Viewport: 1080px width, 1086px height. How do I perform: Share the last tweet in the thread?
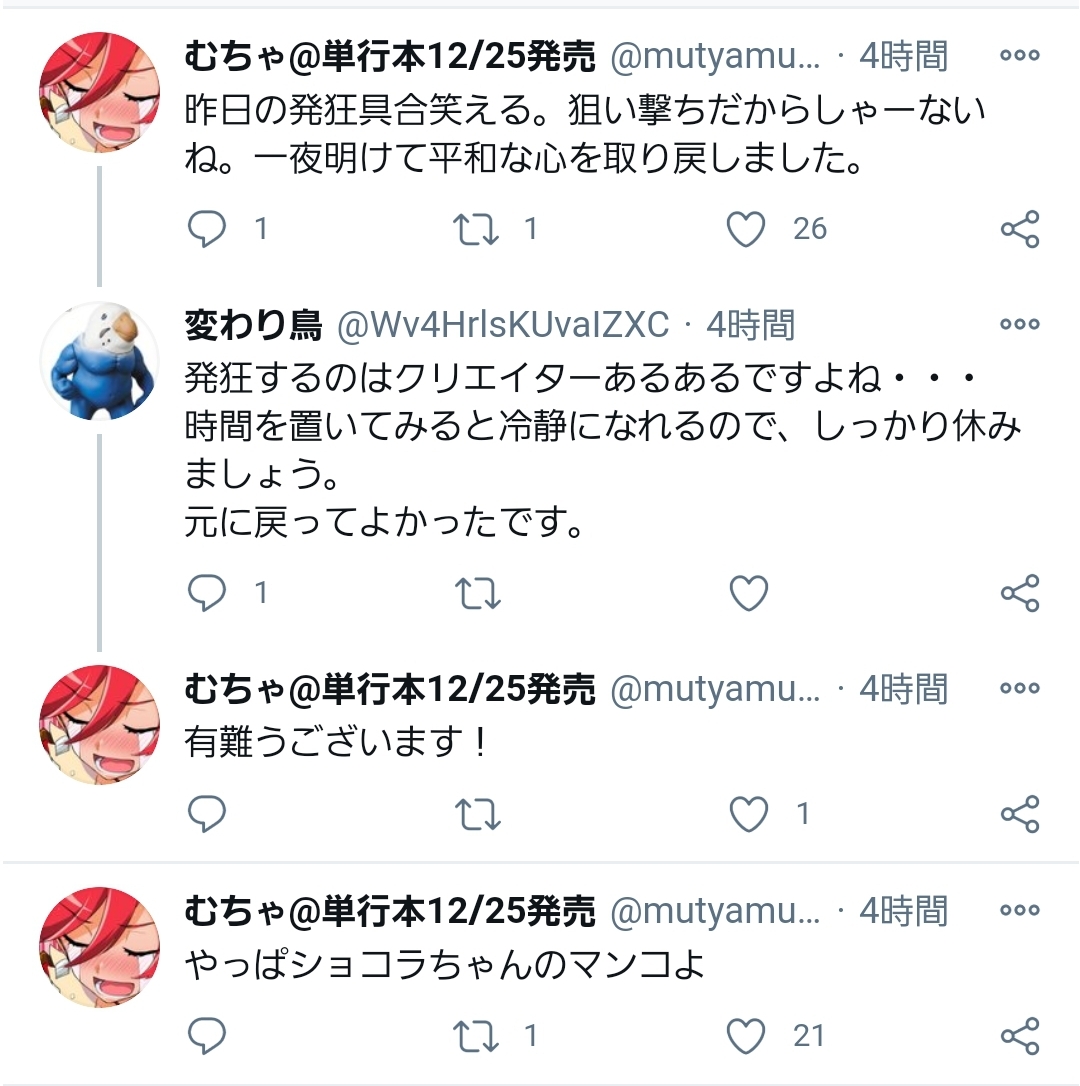point(1020,1035)
